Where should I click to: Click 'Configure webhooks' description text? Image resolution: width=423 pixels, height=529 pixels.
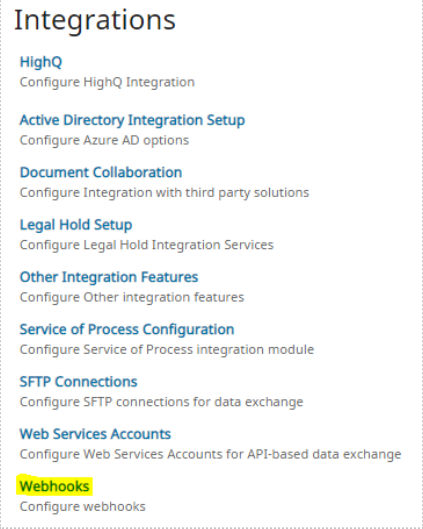tap(83, 507)
